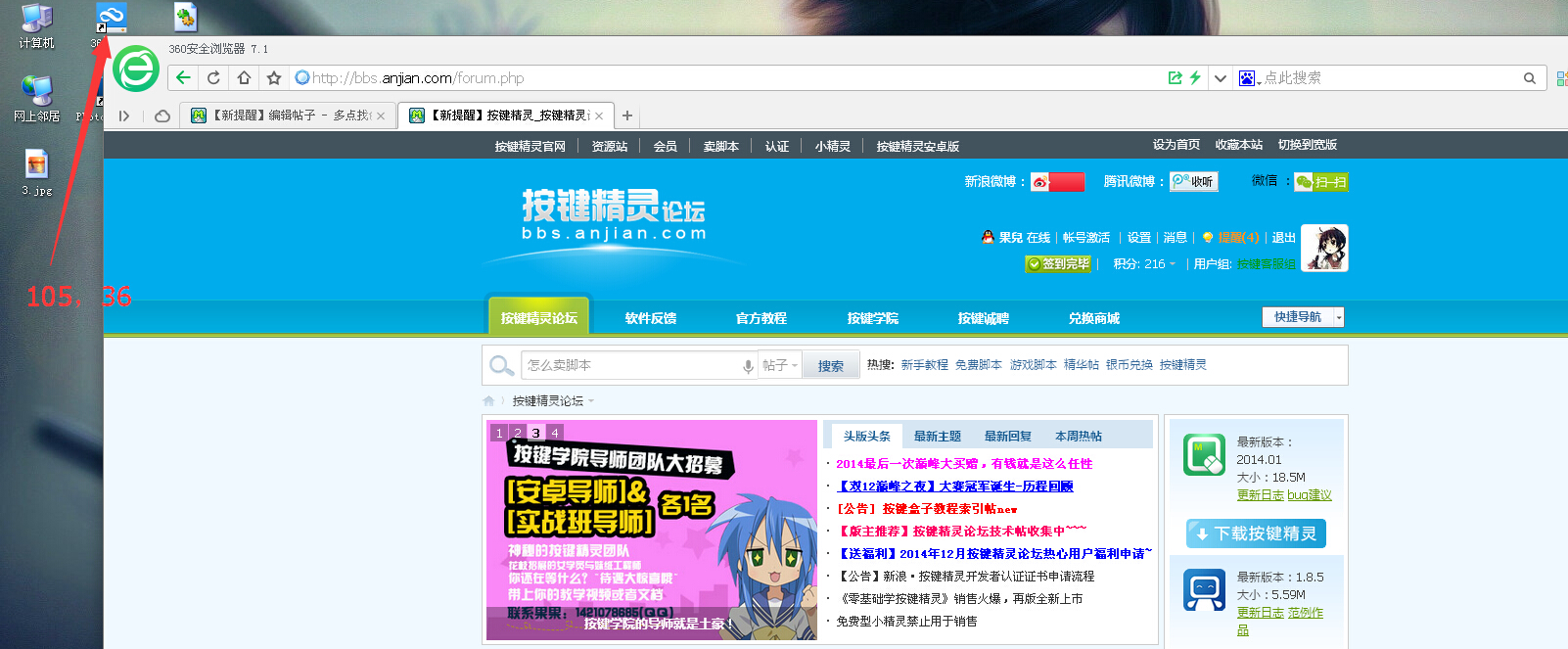The image size is (1568, 649).
Task: Open Baidu search engine selector dropdown
Action: click(x=1249, y=78)
